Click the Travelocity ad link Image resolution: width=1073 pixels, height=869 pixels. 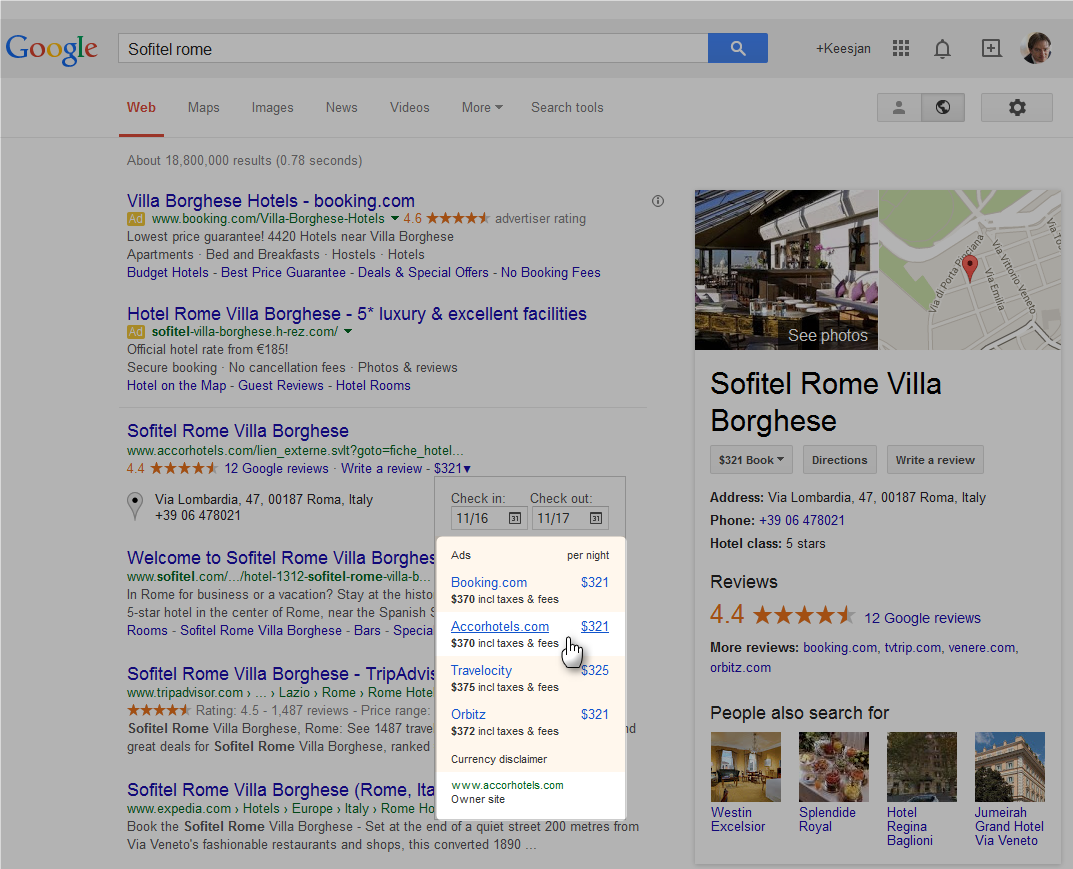click(x=481, y=670)
